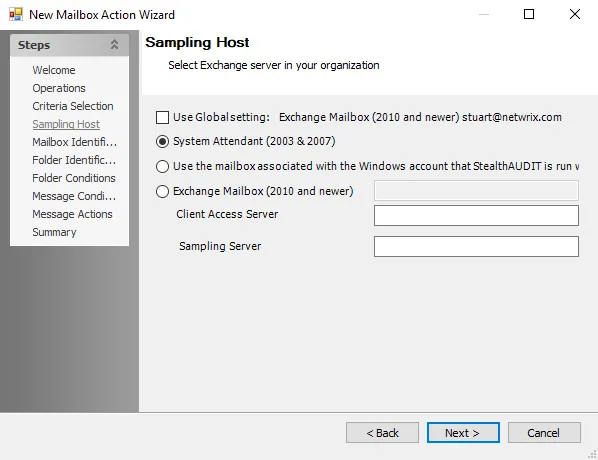
Task: Open the Folder Identification step
Action: 74,160
